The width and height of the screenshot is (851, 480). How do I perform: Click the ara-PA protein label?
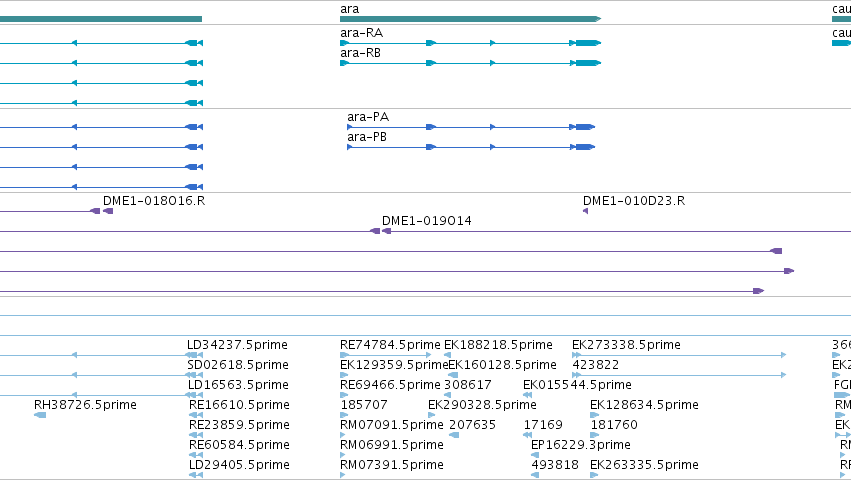368,117
